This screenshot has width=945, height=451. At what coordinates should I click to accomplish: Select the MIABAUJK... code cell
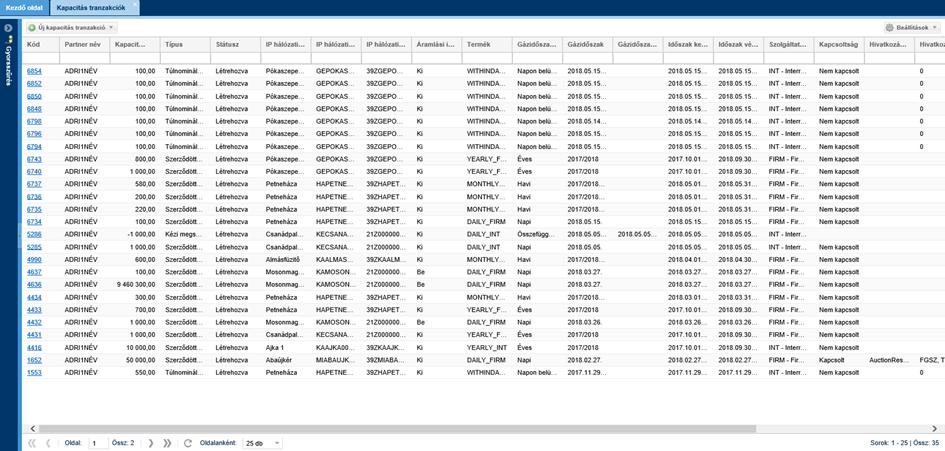point(336,359)
